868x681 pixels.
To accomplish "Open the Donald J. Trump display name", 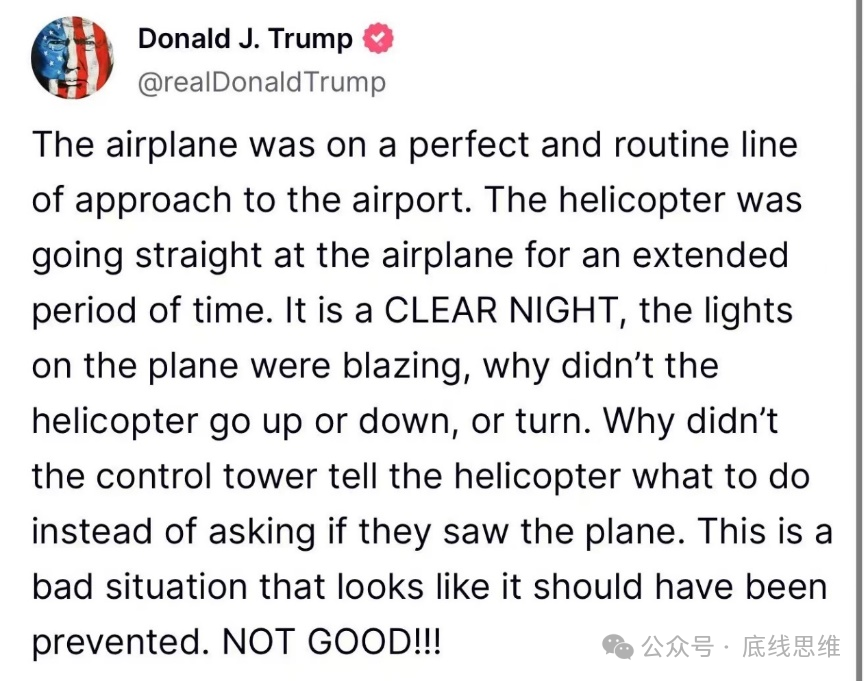I will (x=245, y=39).
